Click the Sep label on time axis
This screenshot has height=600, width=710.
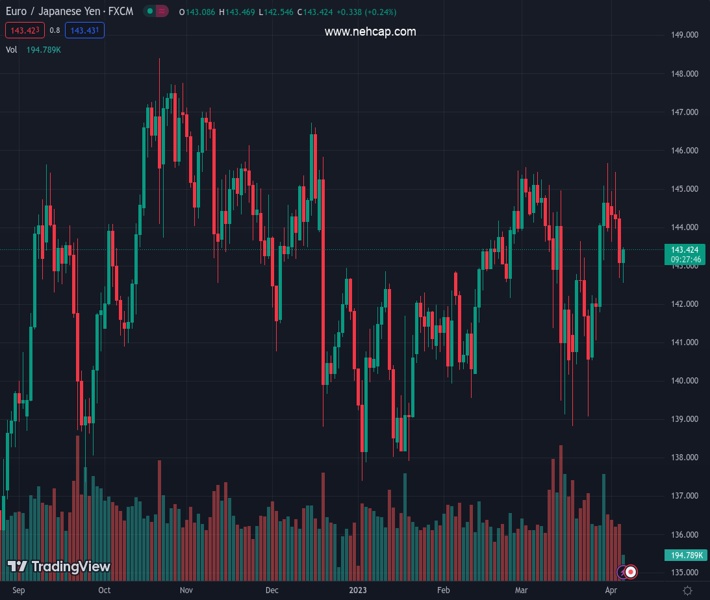tap(17, 591)
